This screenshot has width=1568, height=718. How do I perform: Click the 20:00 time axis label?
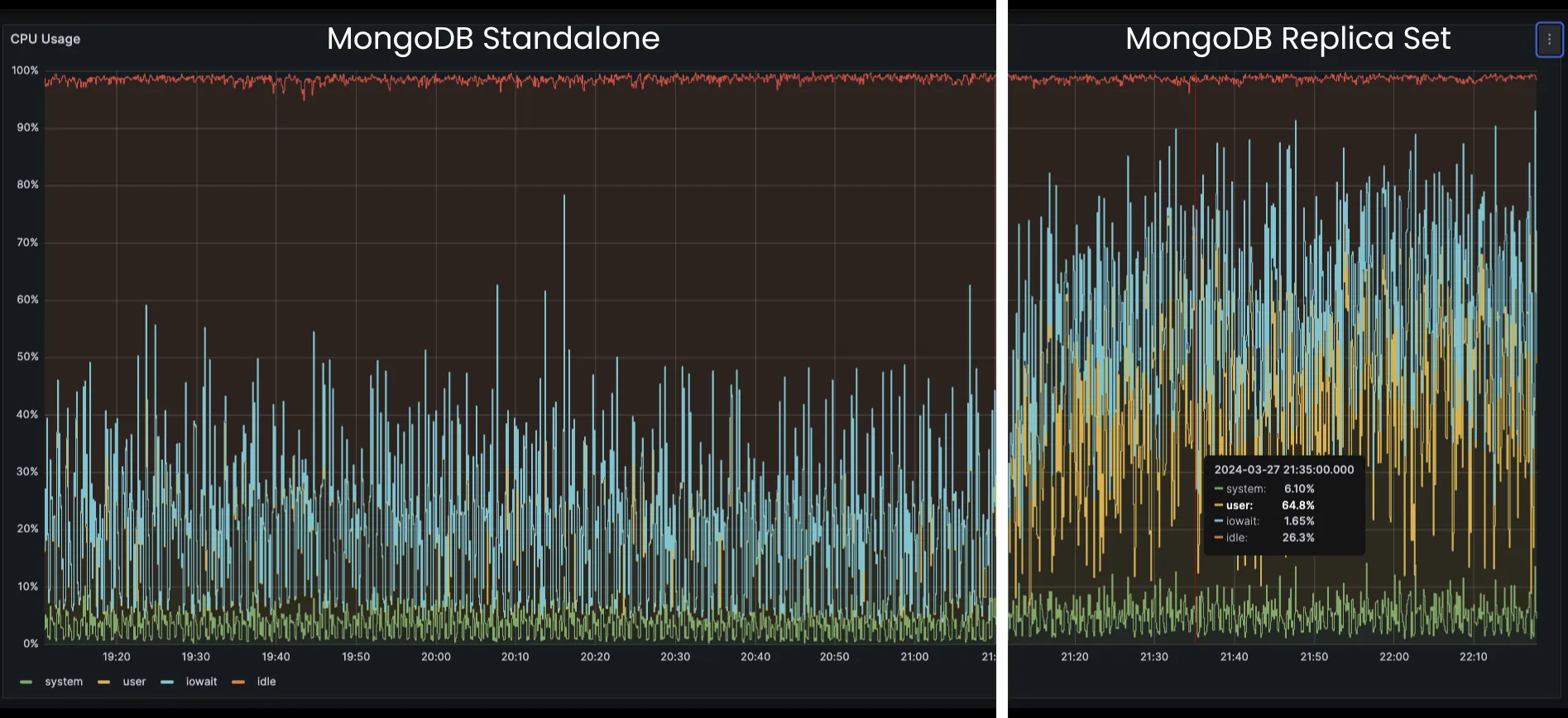pos(436,657)
